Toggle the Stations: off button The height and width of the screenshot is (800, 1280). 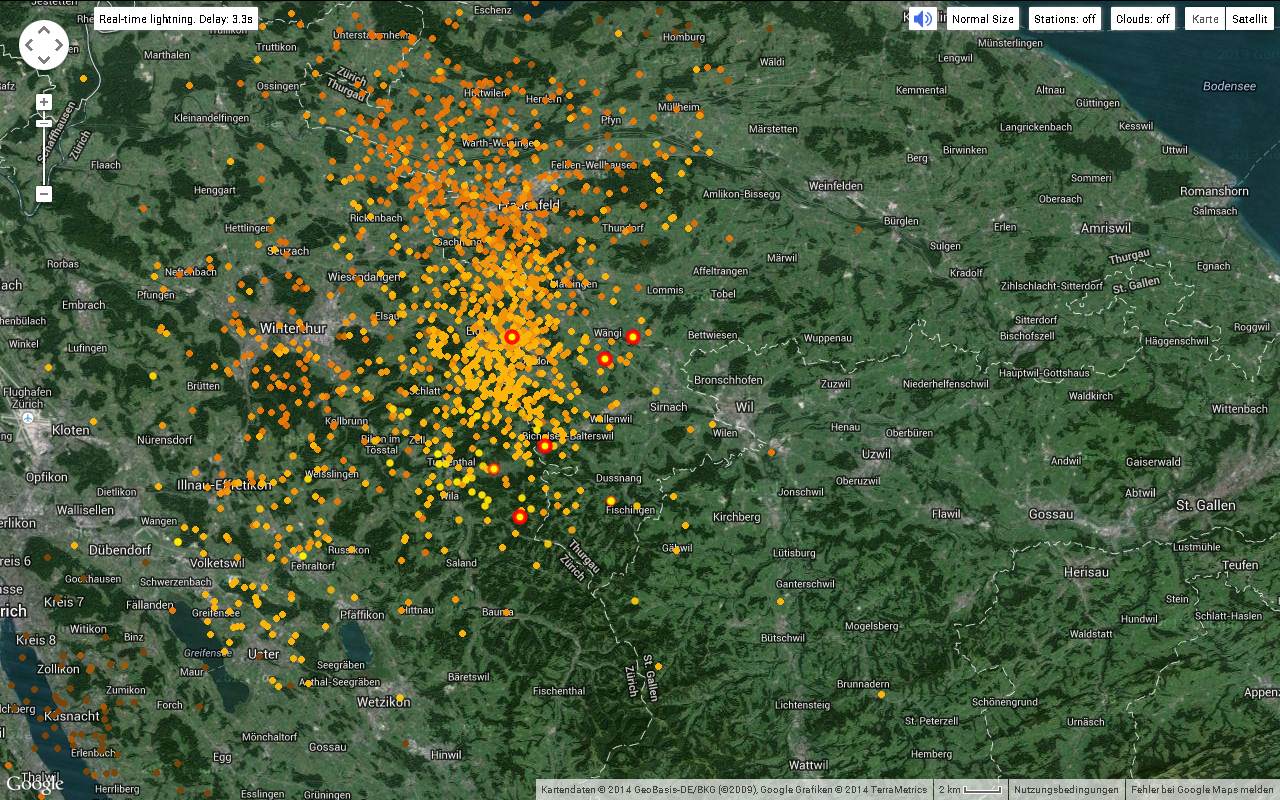[x=1064, y=19]
